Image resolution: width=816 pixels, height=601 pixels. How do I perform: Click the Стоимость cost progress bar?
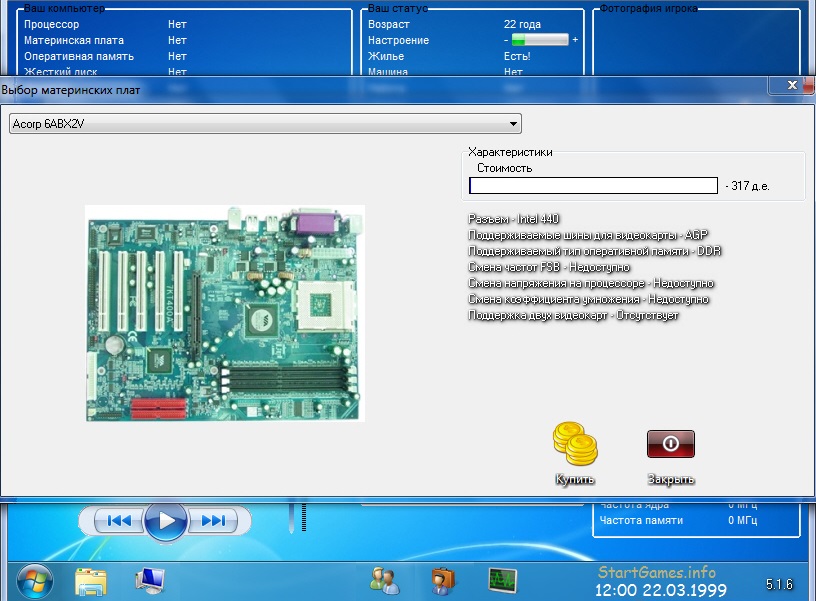click(x=593, y=186)
